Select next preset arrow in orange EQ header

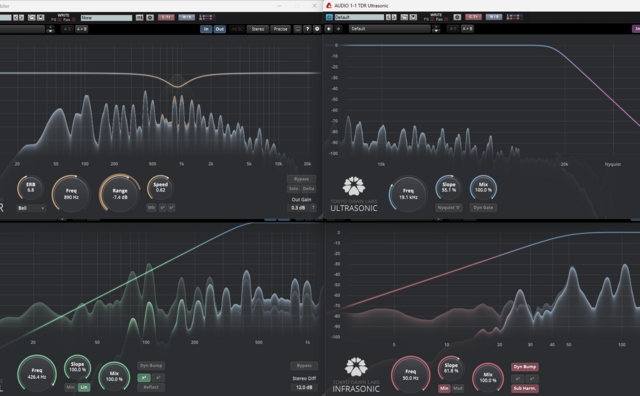[21, 18]
